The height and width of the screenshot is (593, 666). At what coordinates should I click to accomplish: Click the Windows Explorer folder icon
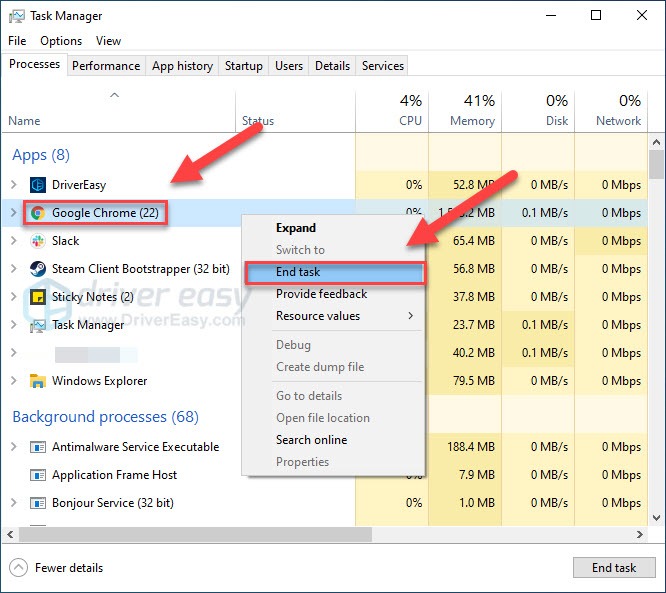(38, 381)
